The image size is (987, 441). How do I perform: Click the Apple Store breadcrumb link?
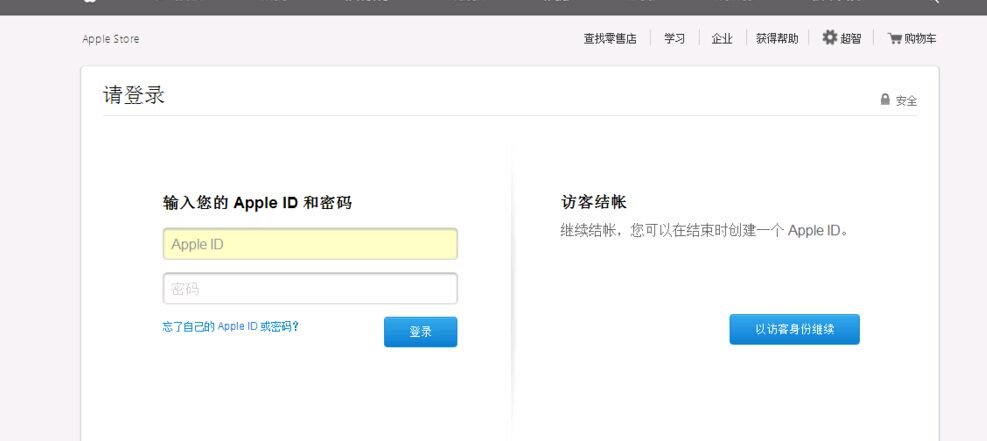[x=111, y=39]
